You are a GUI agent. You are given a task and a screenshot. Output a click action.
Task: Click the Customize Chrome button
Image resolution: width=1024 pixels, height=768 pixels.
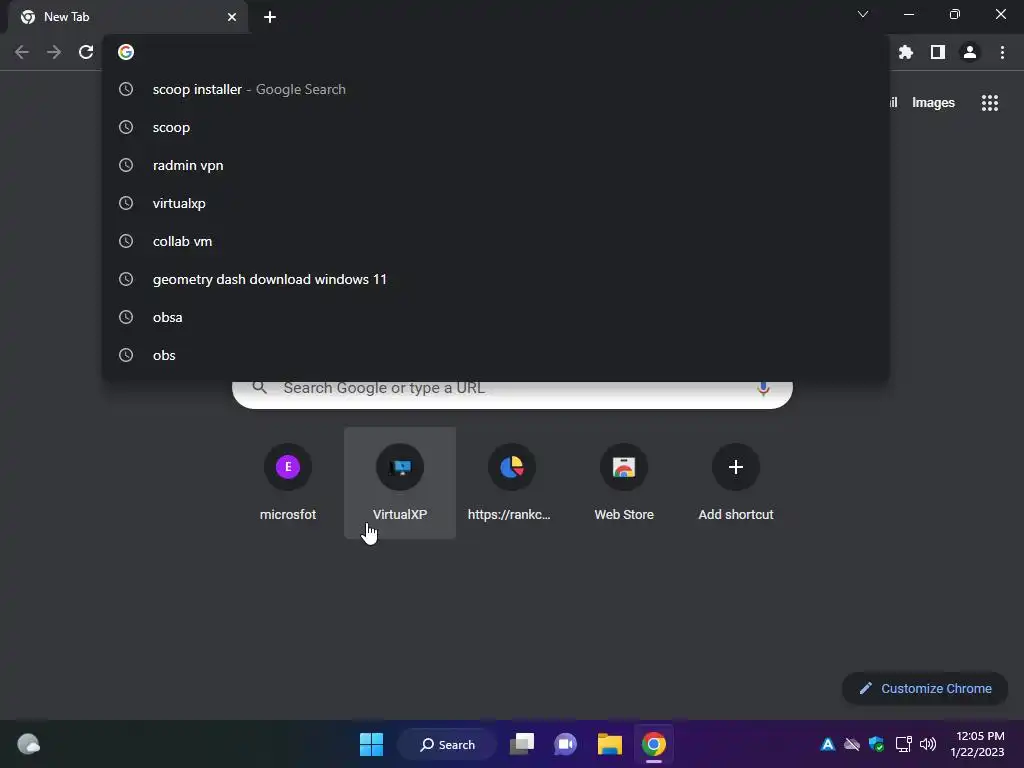point(925,688)
